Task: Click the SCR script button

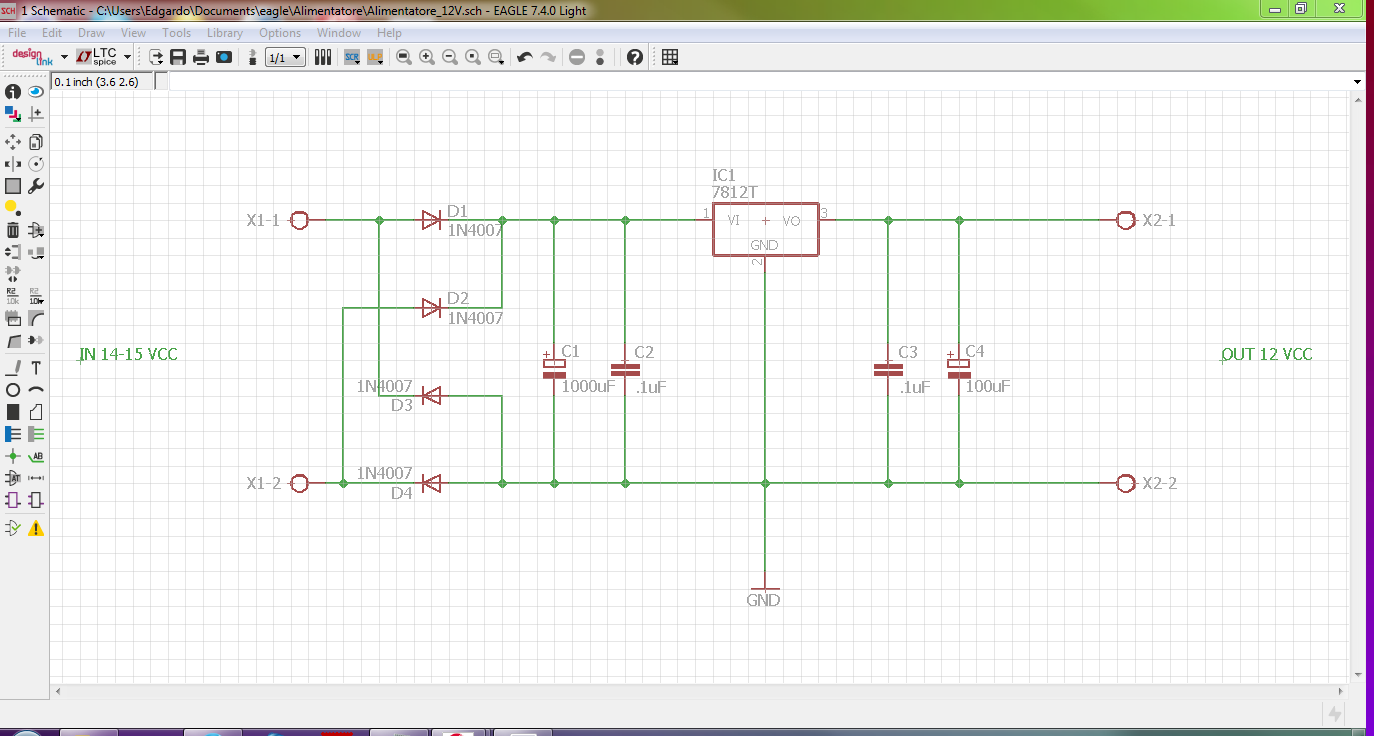Action: tap(352, 57)
